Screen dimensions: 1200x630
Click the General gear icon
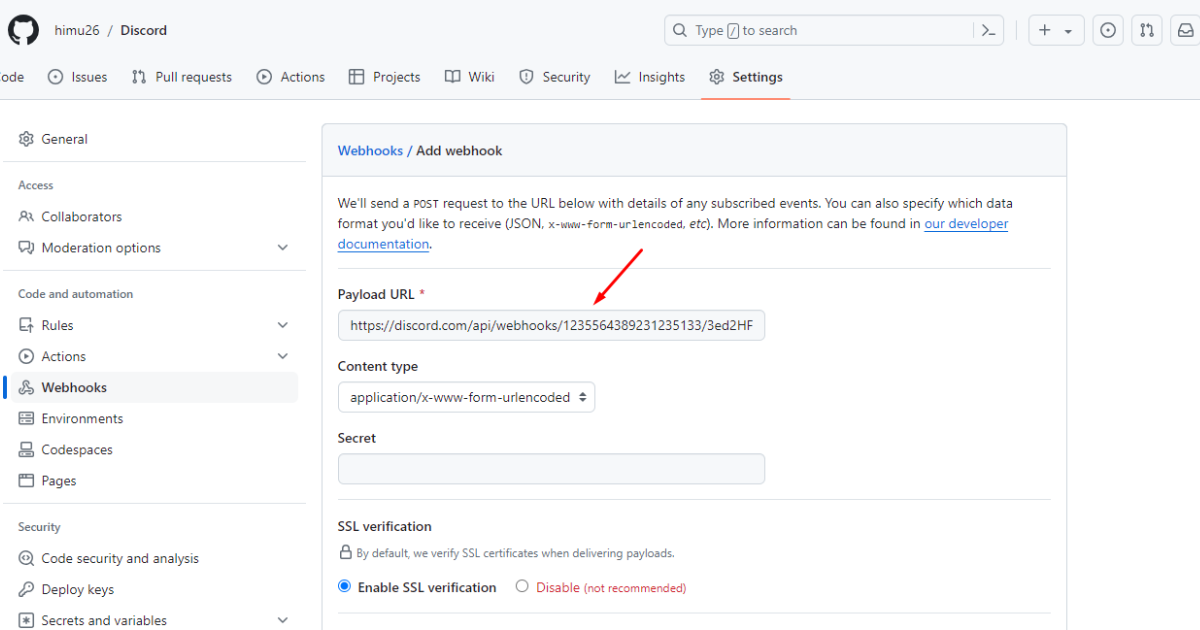(x=26, y=139)
